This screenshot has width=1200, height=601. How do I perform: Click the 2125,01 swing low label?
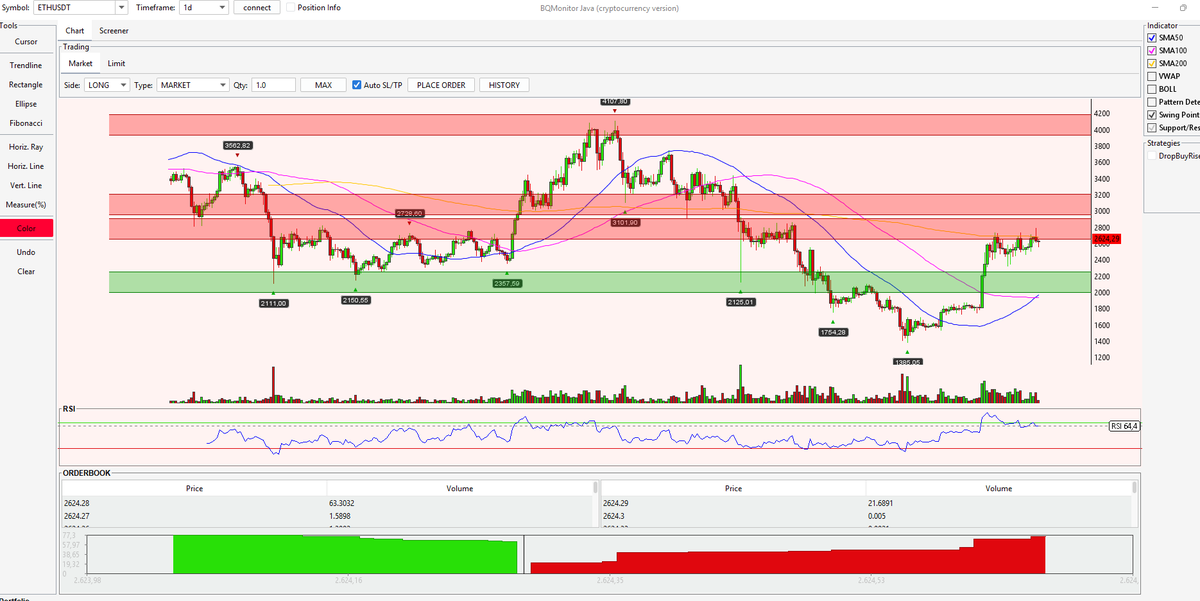click(741, 301)
